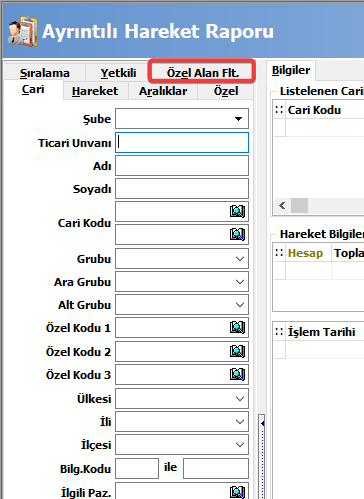Open lookup icon in Özel Kodu 3
The image size is (364, 499).
point(237,374)
